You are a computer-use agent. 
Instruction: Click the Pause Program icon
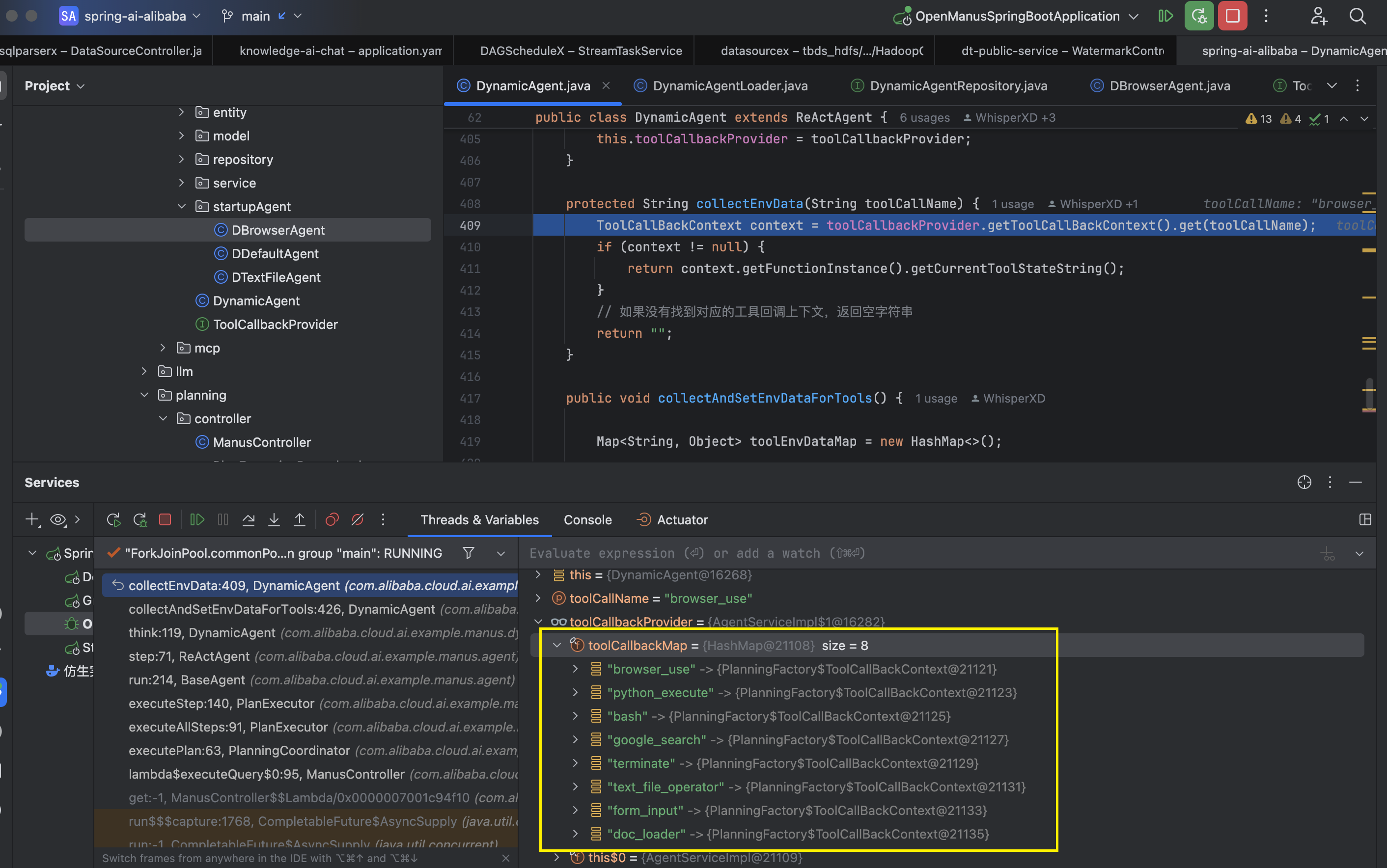coord(223,519)
